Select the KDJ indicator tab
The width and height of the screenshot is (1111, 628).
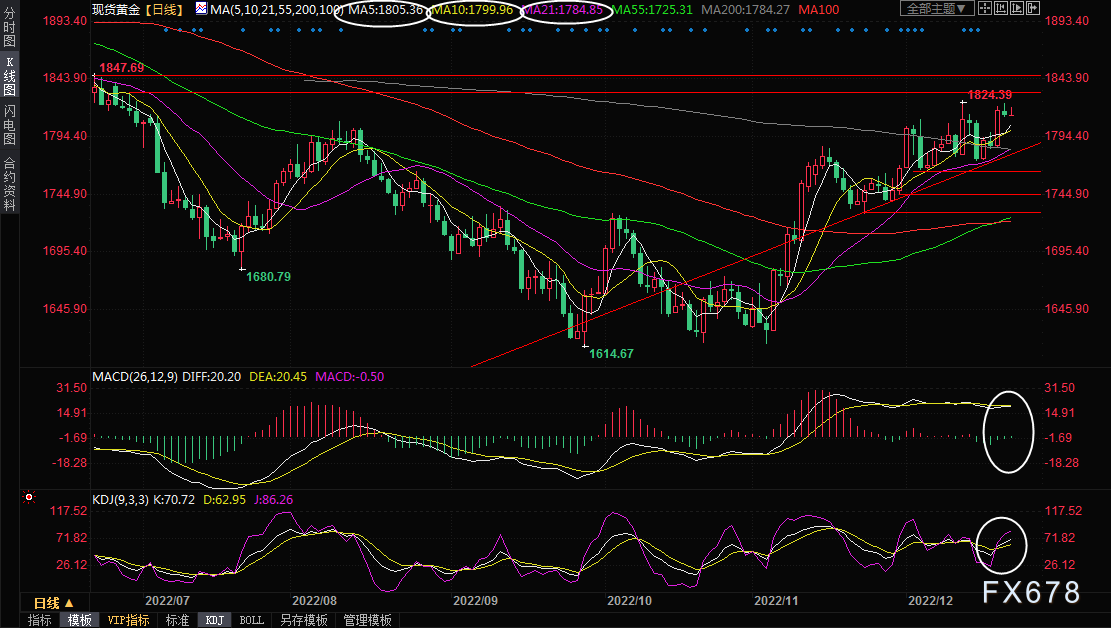click(x=214, y=620)
